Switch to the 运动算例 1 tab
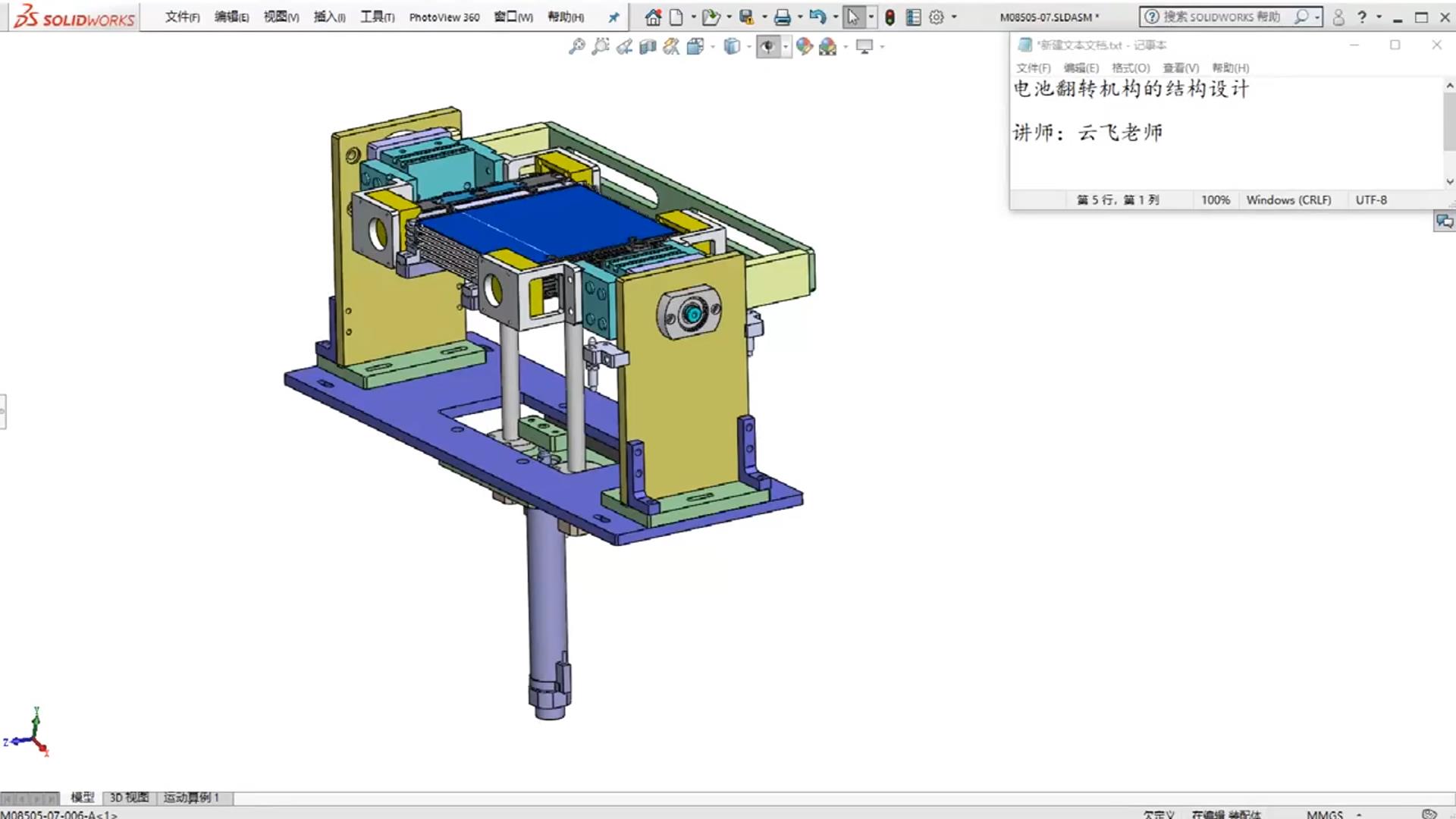 click(193, 798)
